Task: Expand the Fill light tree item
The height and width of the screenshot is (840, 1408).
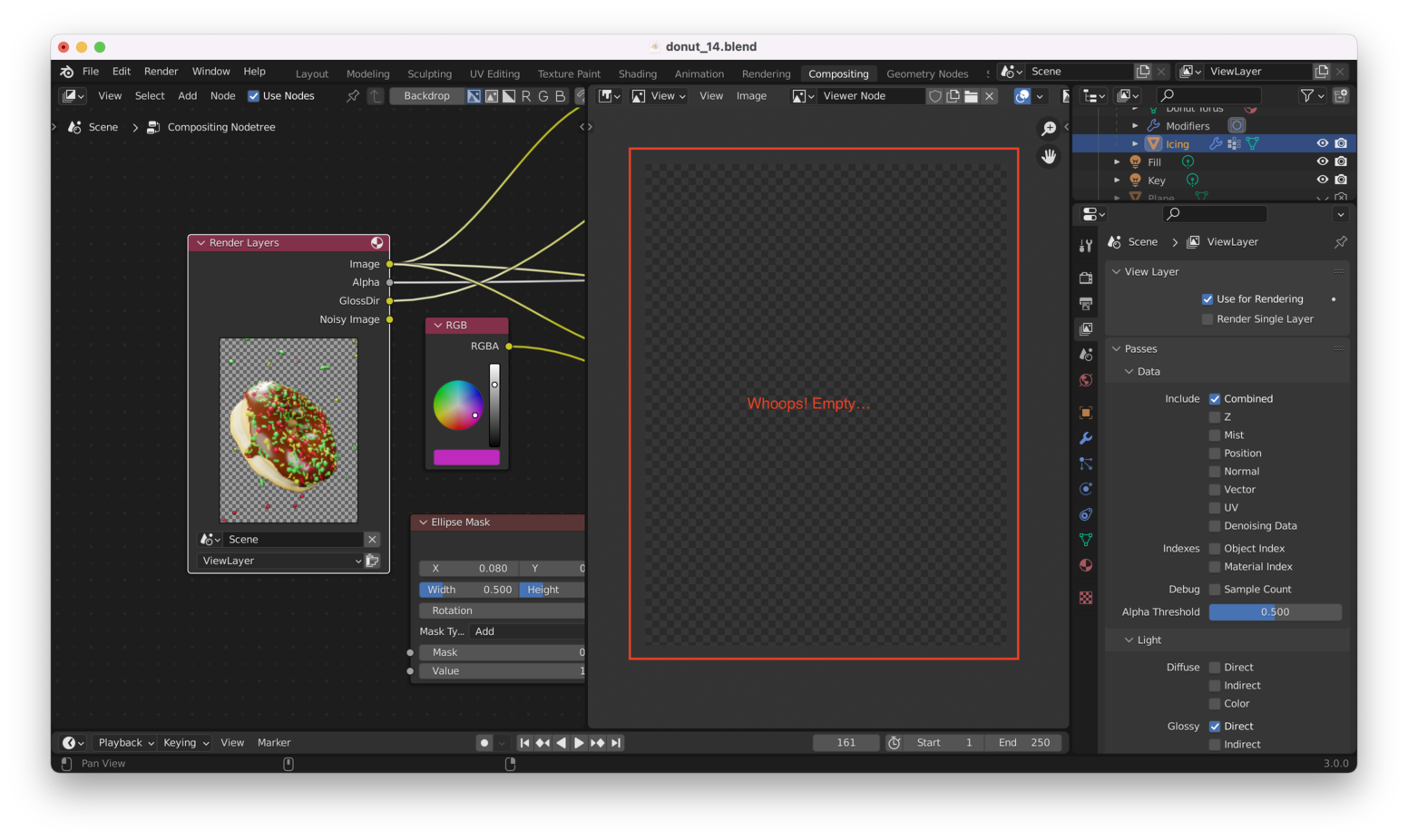Action: click(1117, 162)
